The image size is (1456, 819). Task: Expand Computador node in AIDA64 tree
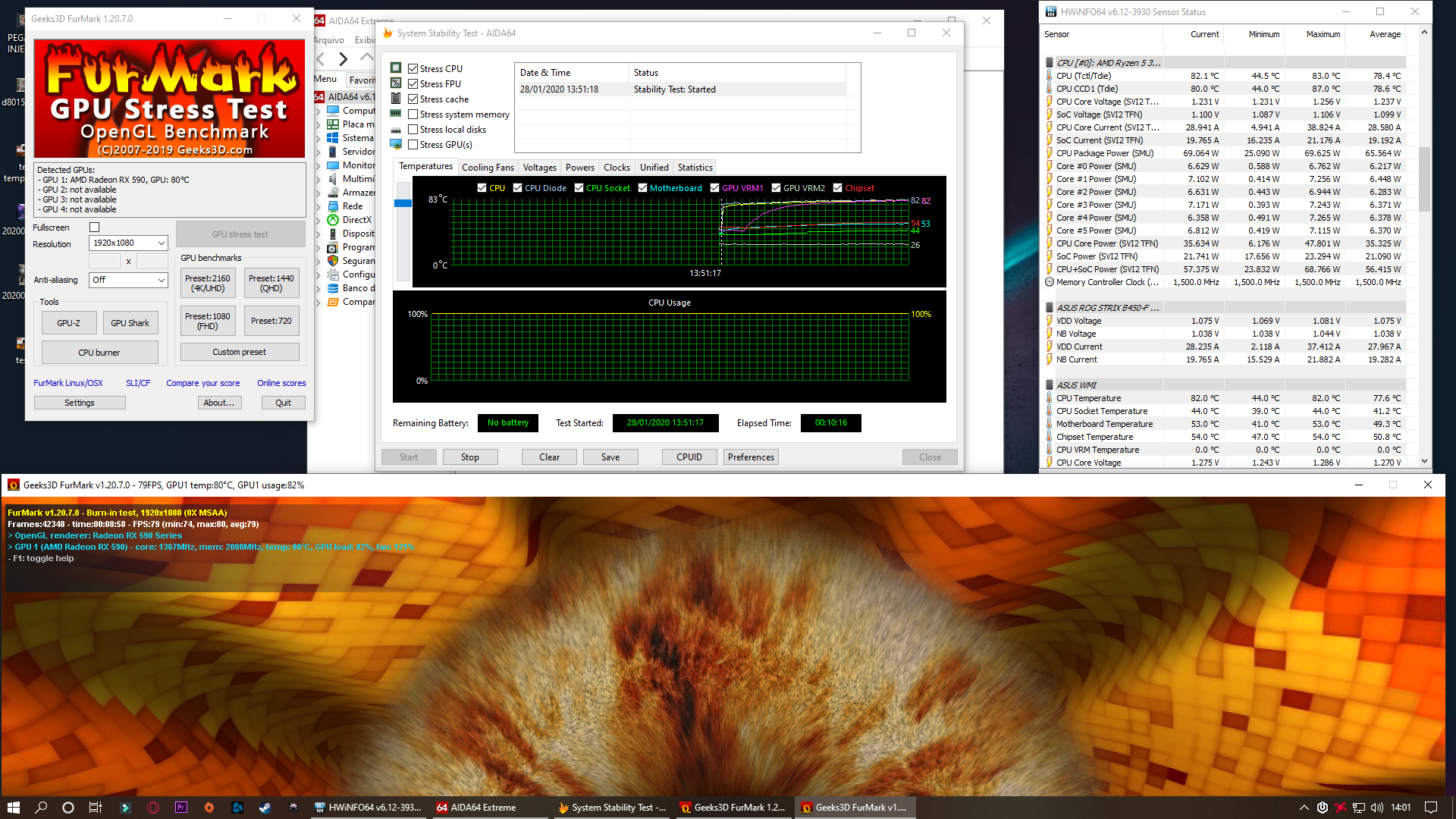click(x=318, y=111)
